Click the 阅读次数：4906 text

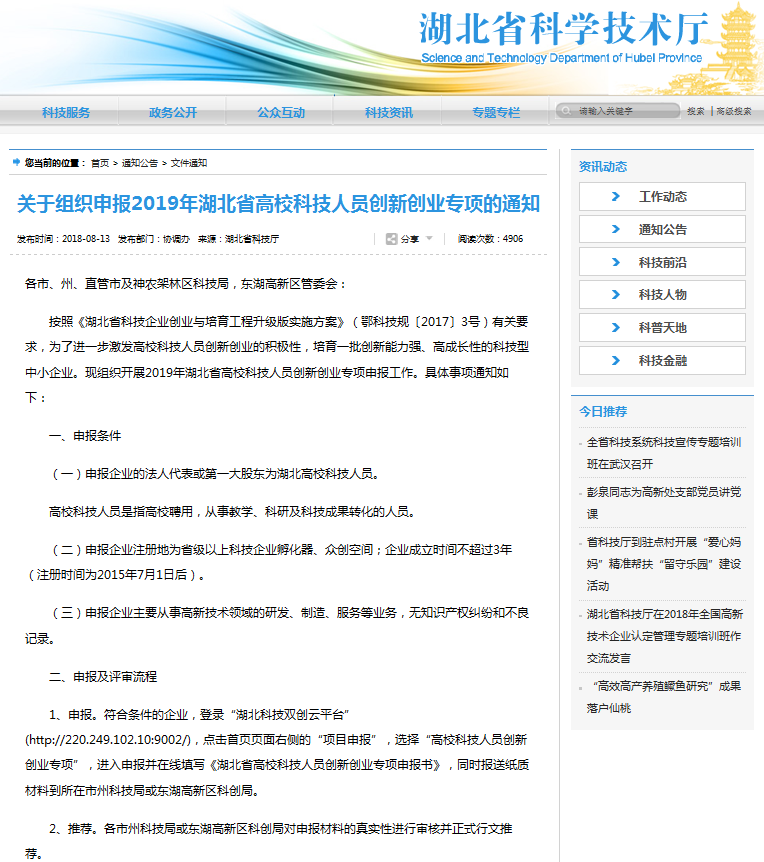pos(490,239)
